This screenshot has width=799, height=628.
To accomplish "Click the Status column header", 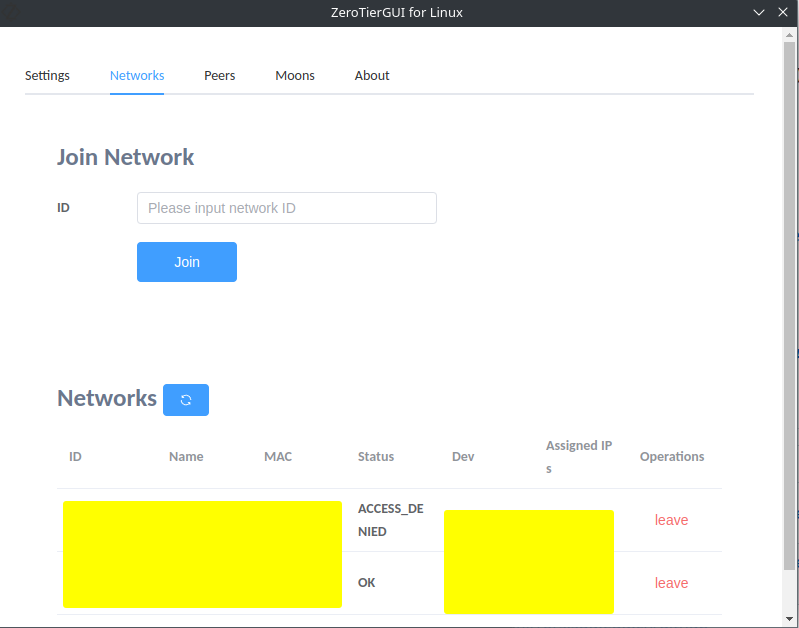I will (376, 456).
